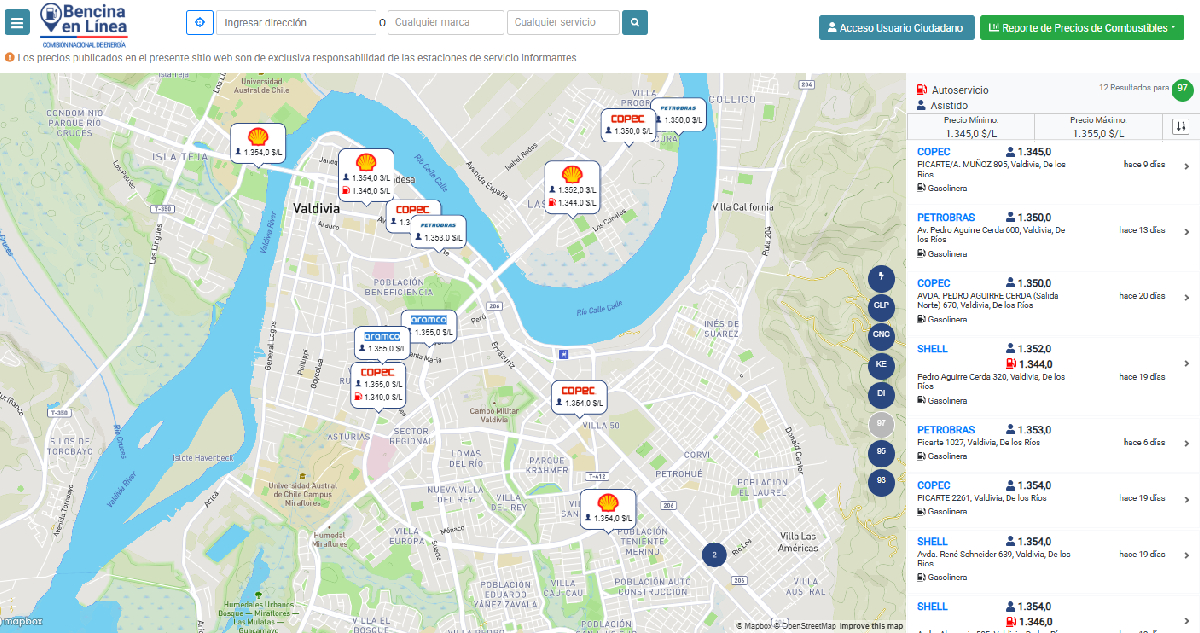Click the sort order arrows icon
Image resolution: width=1200 pixels, height=633 pixels.
coord(1181,127)
